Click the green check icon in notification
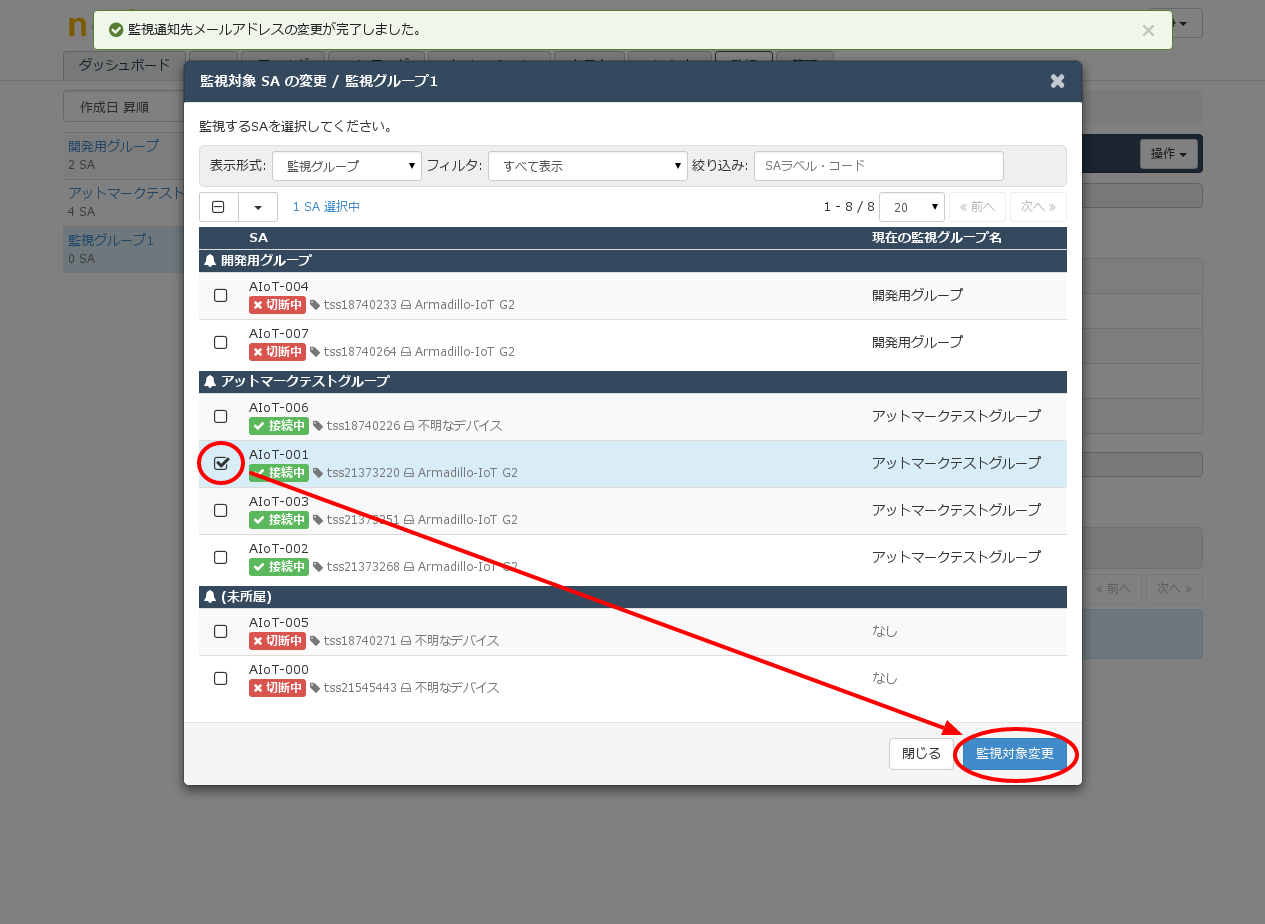 pos(116,30)
